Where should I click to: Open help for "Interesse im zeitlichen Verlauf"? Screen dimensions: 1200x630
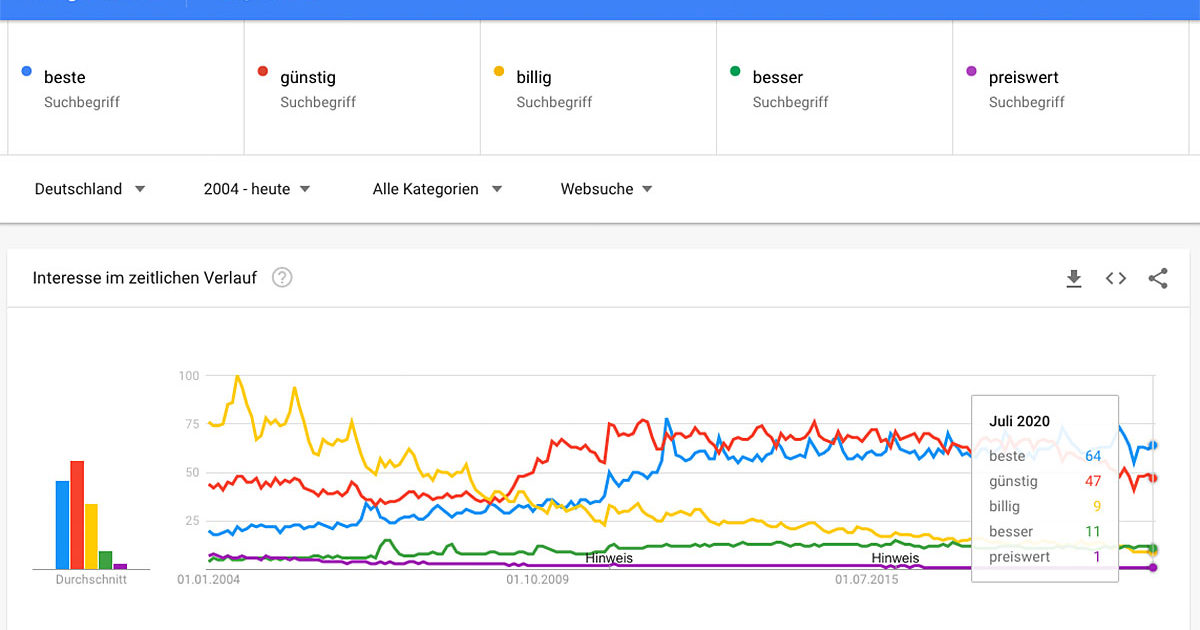point(281,278)
